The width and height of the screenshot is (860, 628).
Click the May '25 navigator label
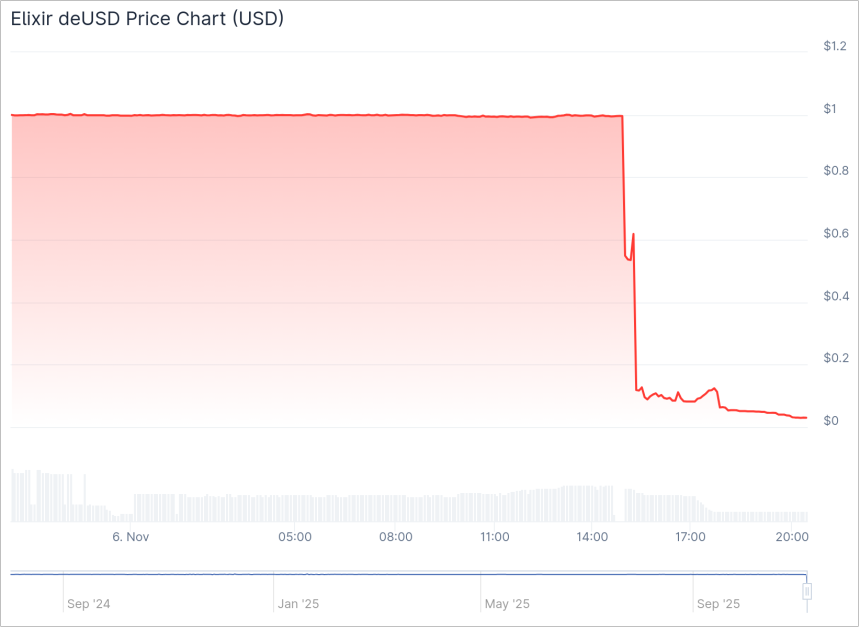click(507, 604)
